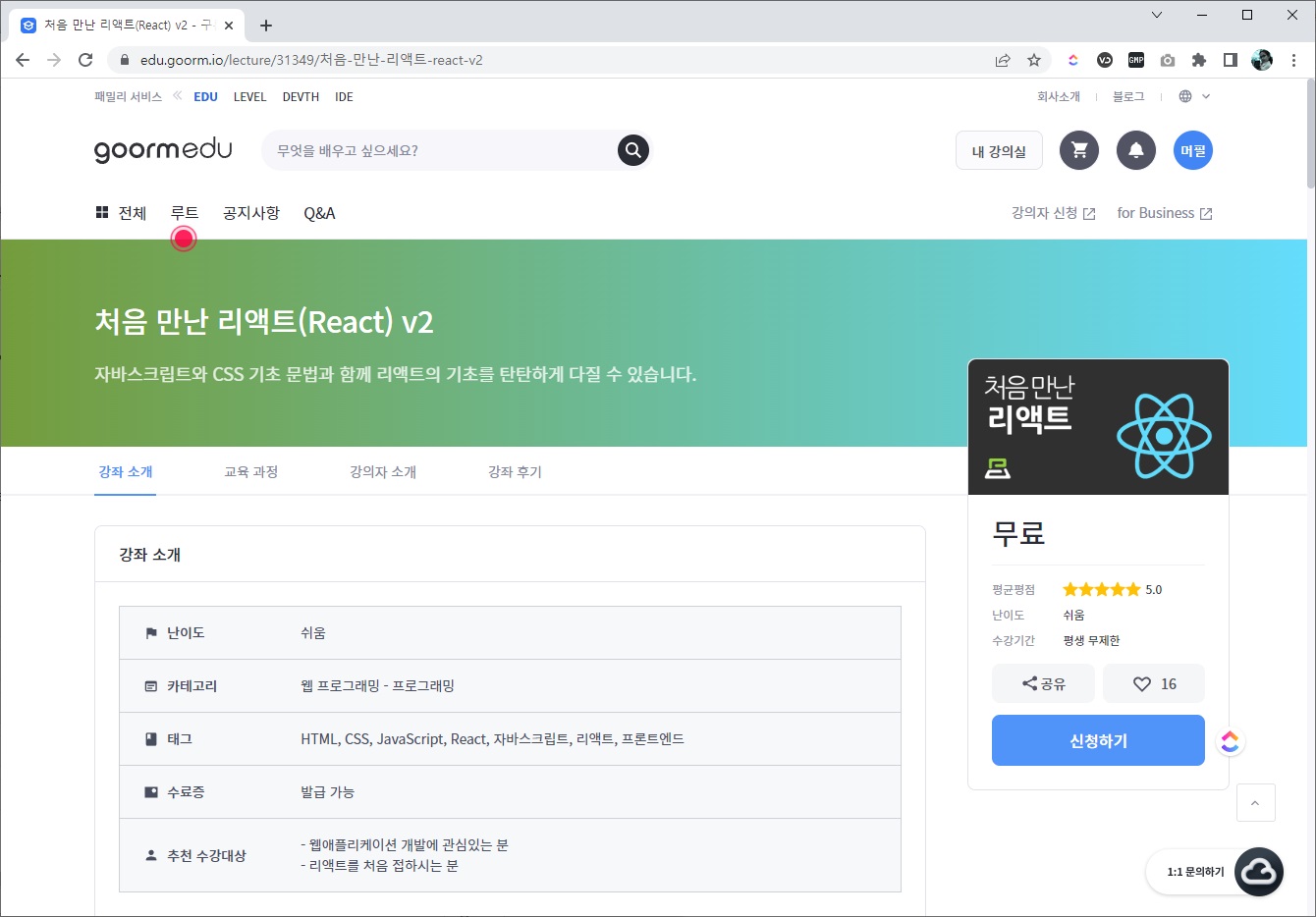This screenshot has height=917, width=1316.
Task: Like the course with heart button
Action: (x=1154, y=683)
